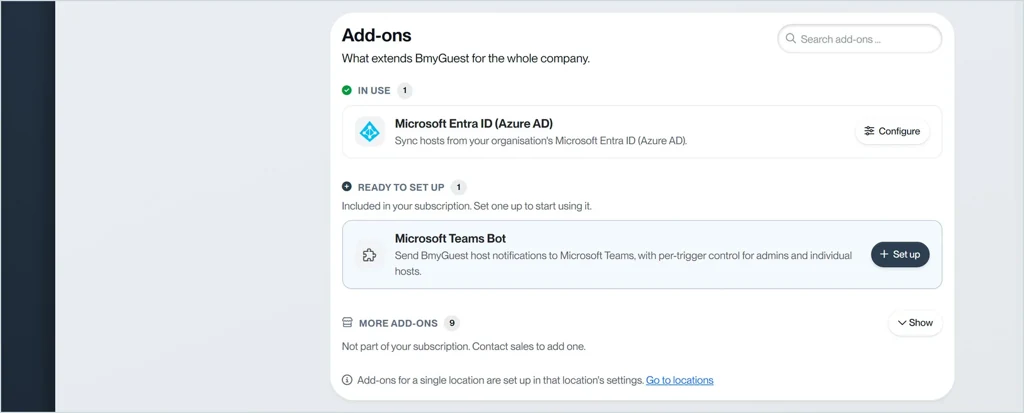Click 'What extends BmyGuest' subtitle
This screenshot has height=413, width=1024.
click(x=466, y=59)
